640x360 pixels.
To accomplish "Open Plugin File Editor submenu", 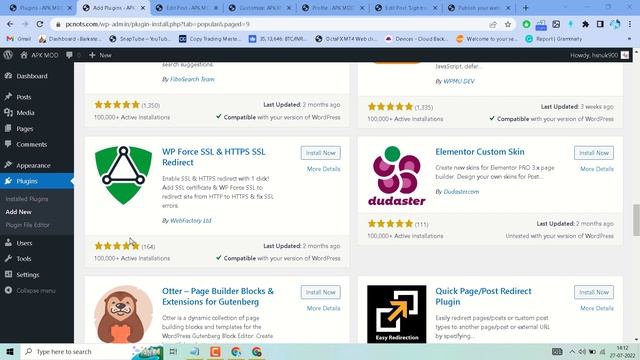I will point(27,225).
